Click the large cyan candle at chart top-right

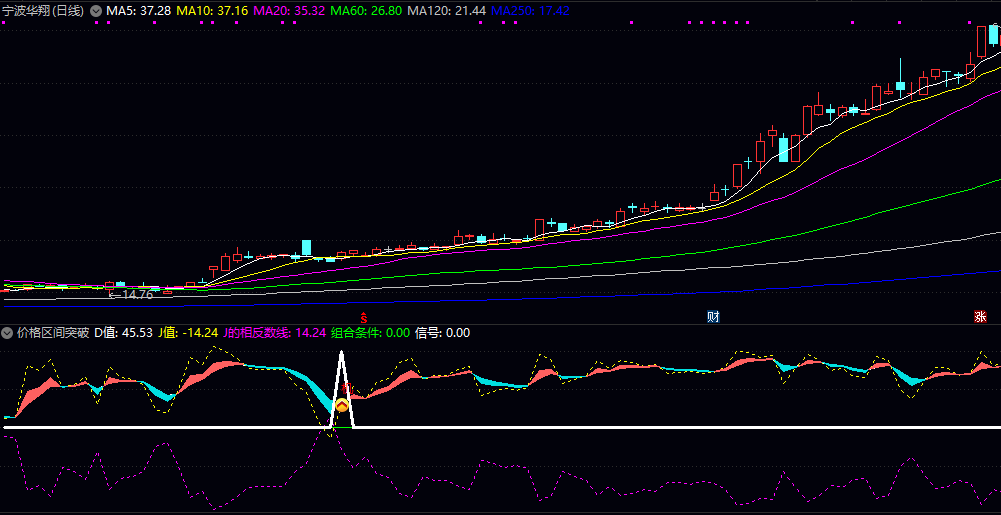(993, 35)
